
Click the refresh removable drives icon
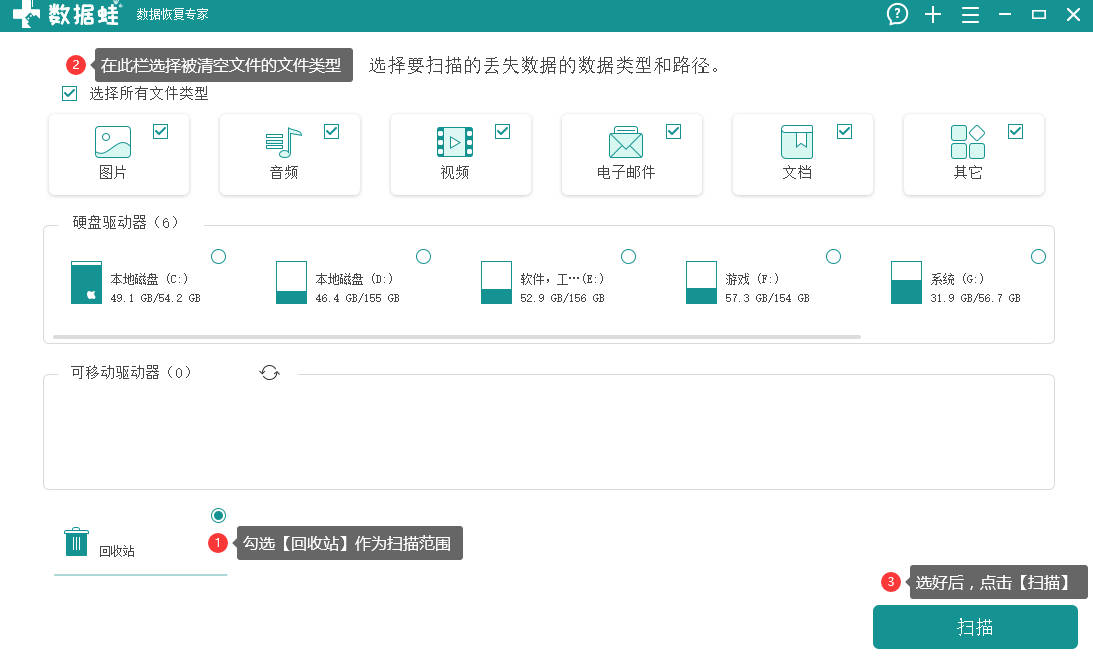tap(270, 373)
